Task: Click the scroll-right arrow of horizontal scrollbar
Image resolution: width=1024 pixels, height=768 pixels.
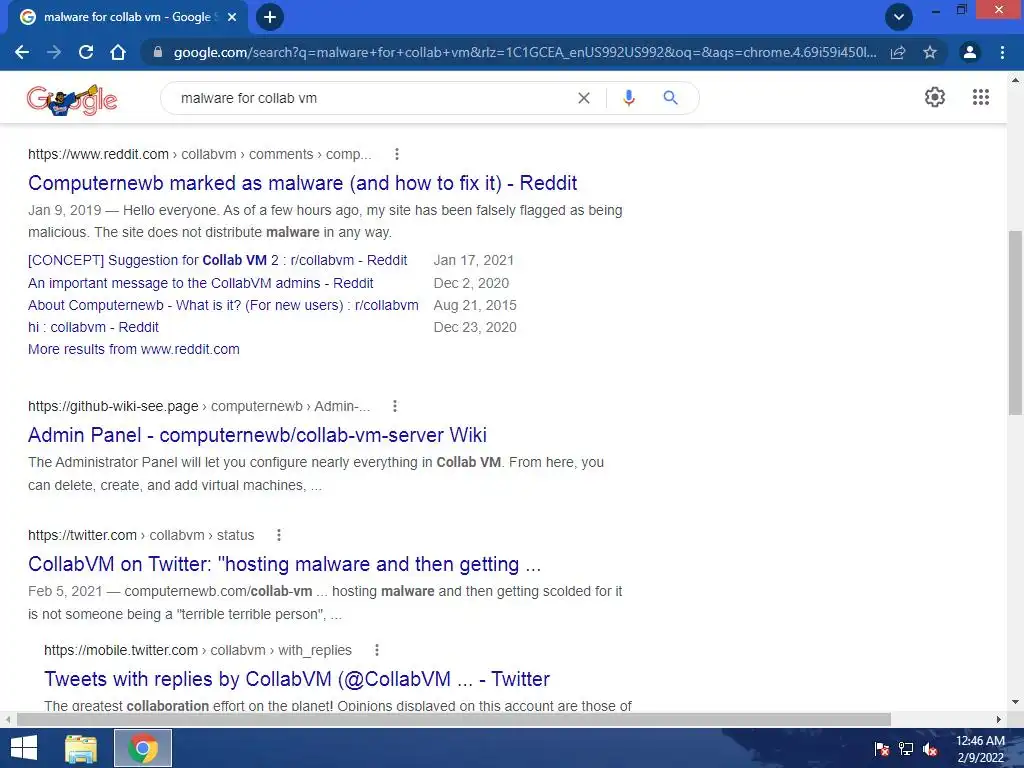Action: pos(999,720)
